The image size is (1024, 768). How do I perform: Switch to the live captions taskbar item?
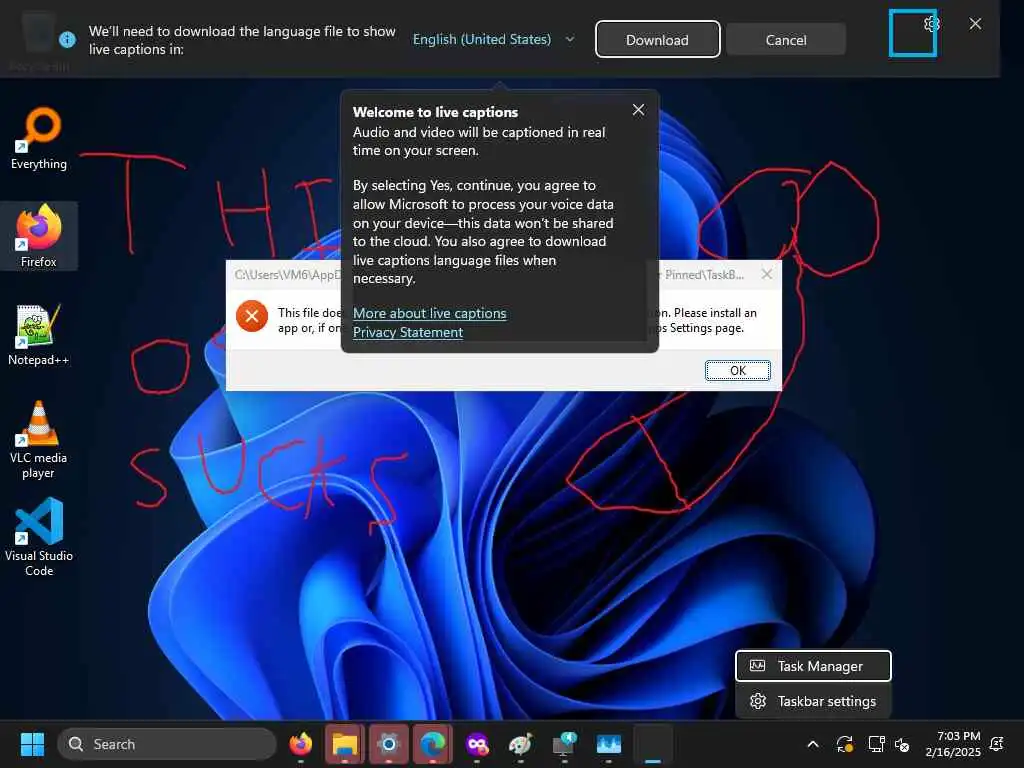(x=652, y=744)
